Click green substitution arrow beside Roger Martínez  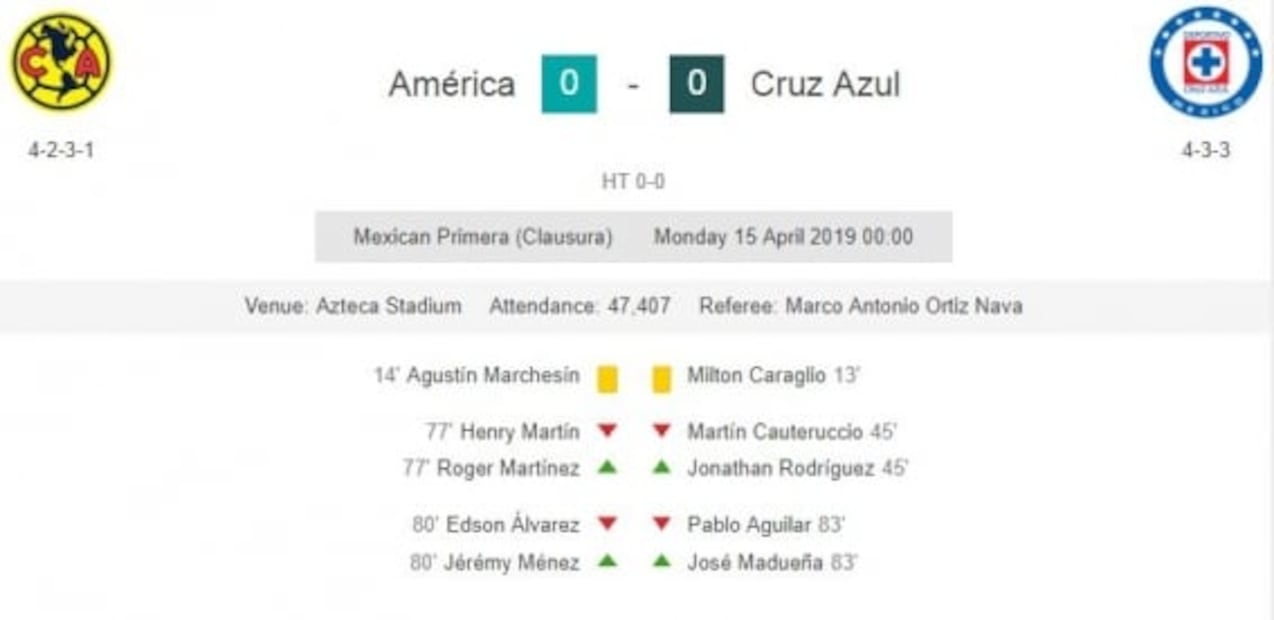point(607,467)
